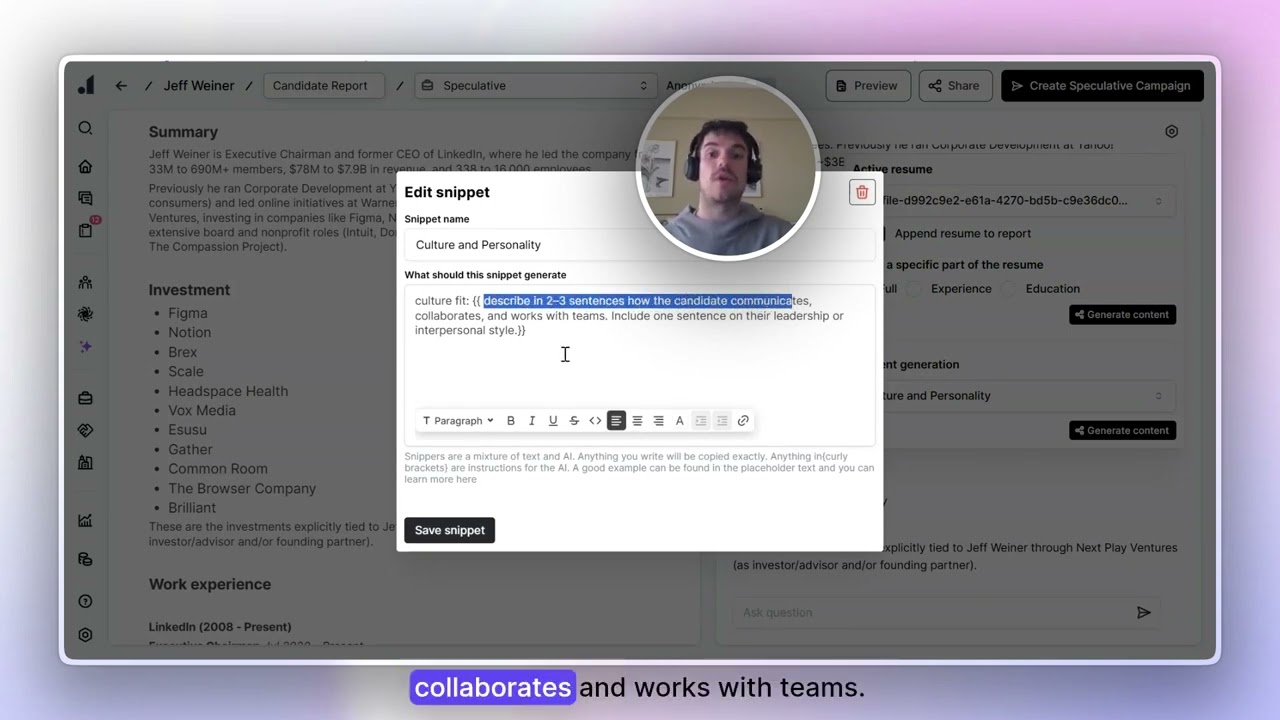Open the right panel settings hexagon icon
The width and height of the screenshot is (1280, 720).
pos(1171,131)
